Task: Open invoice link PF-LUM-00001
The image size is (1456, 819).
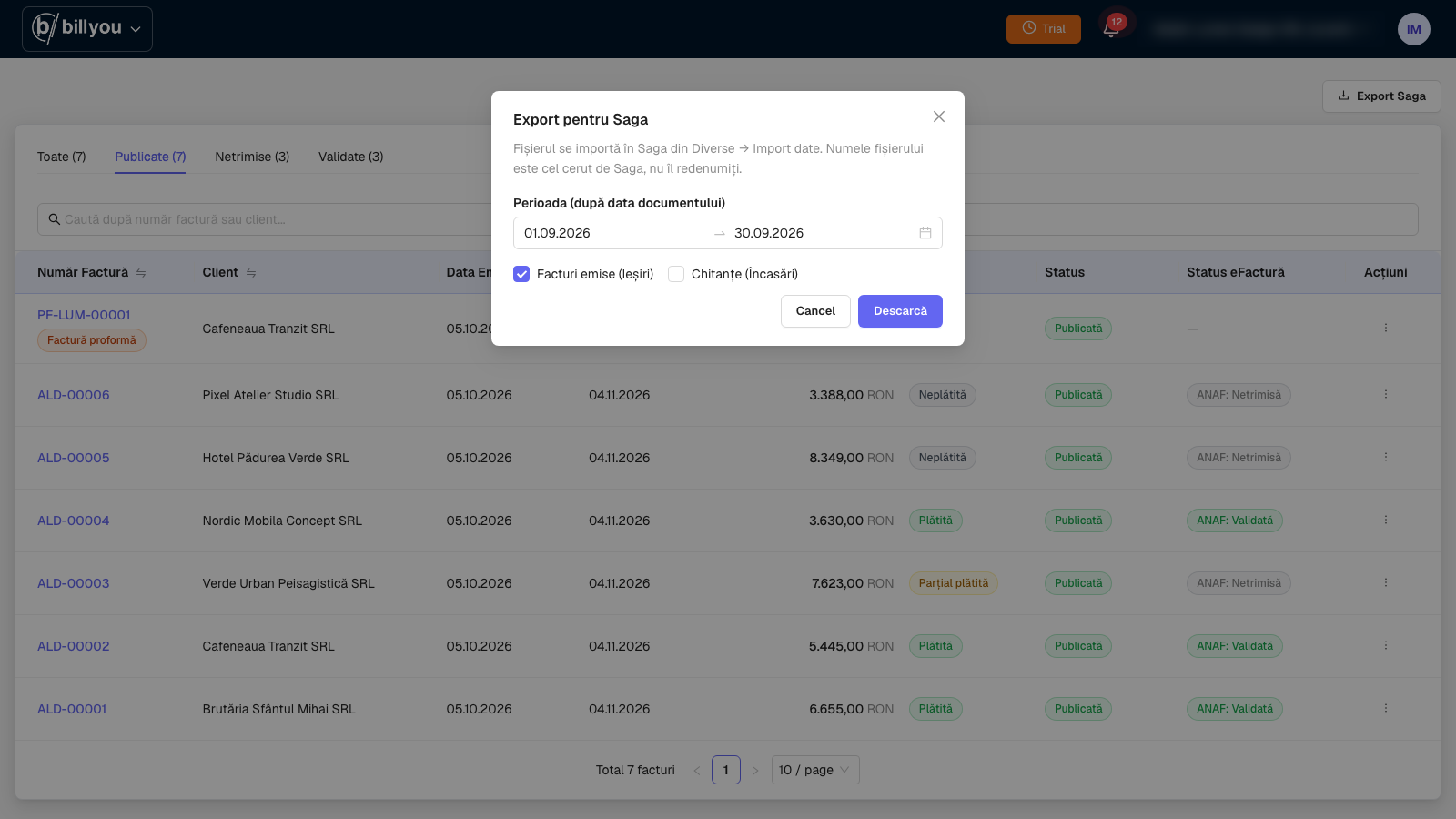Action: 84,315
